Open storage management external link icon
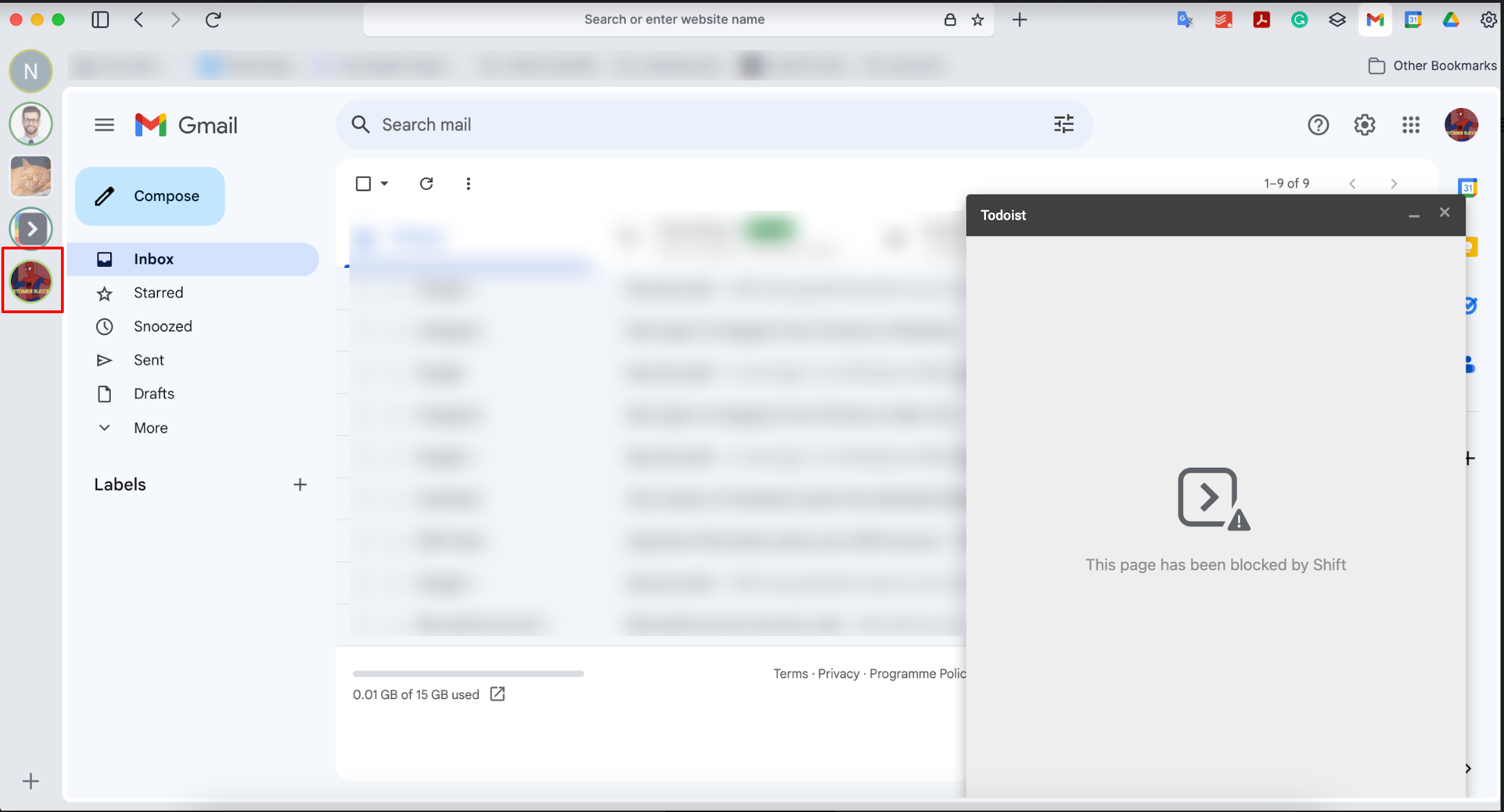The image size is (1504, 812). 498,694
